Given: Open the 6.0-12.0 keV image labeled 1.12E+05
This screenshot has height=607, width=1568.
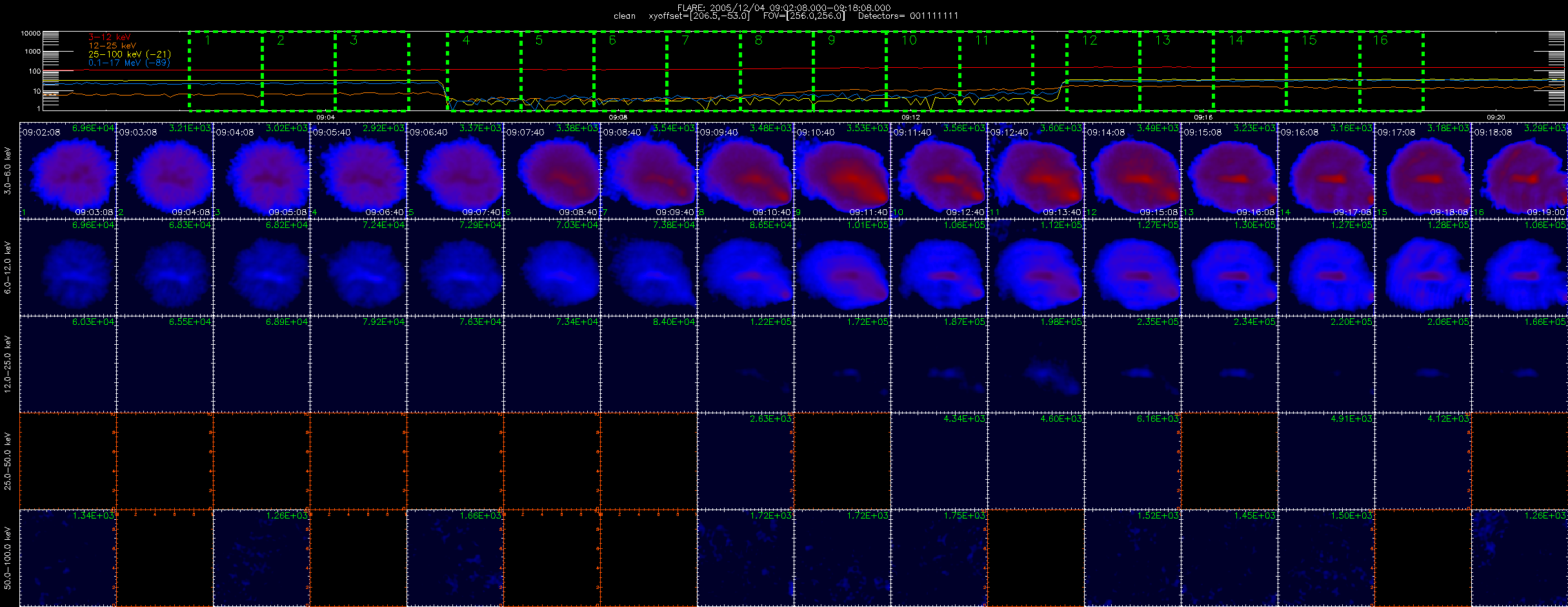Looking at the screenshot, I should point(1036,267).
